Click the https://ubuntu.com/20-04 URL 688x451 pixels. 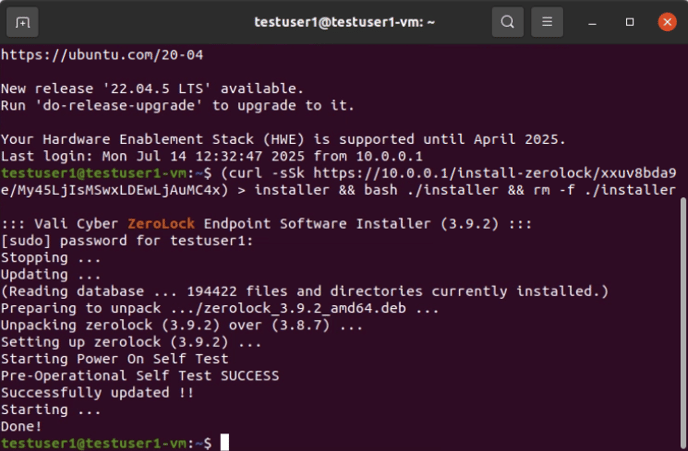pyautogui.click(x=102, y=55)
